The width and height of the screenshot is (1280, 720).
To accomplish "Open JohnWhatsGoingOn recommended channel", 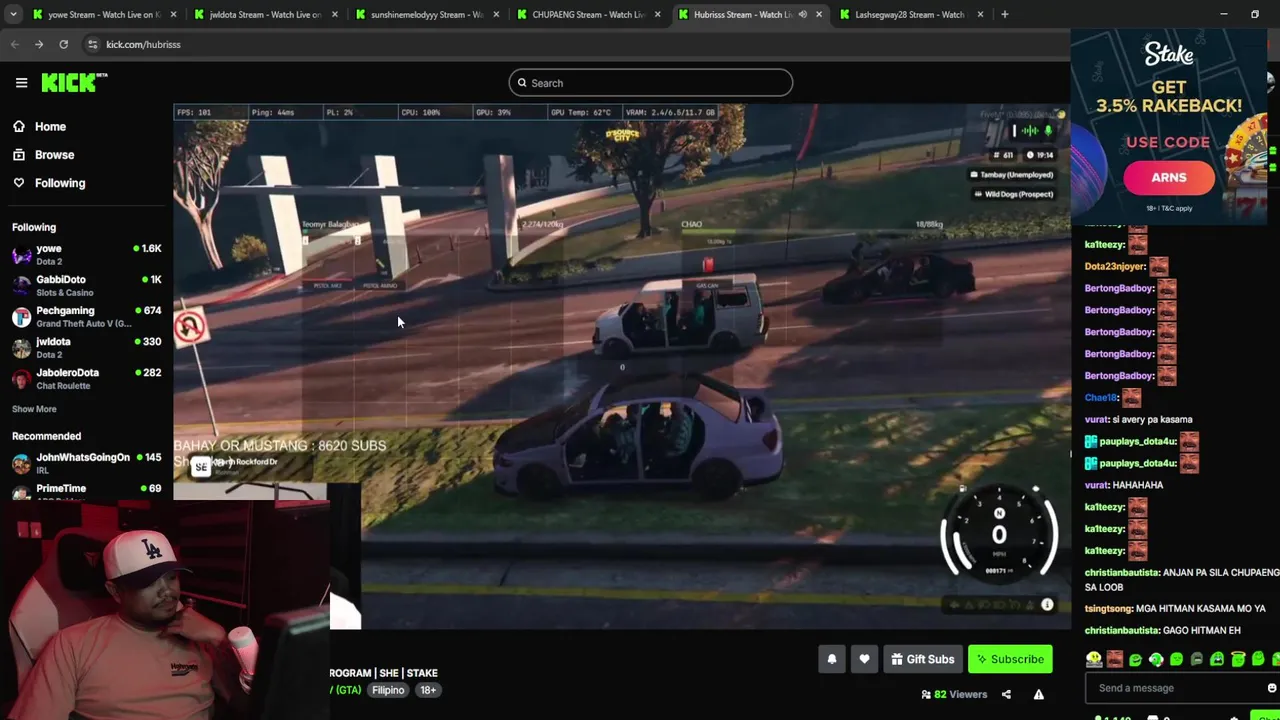I will tap(86, 463).
